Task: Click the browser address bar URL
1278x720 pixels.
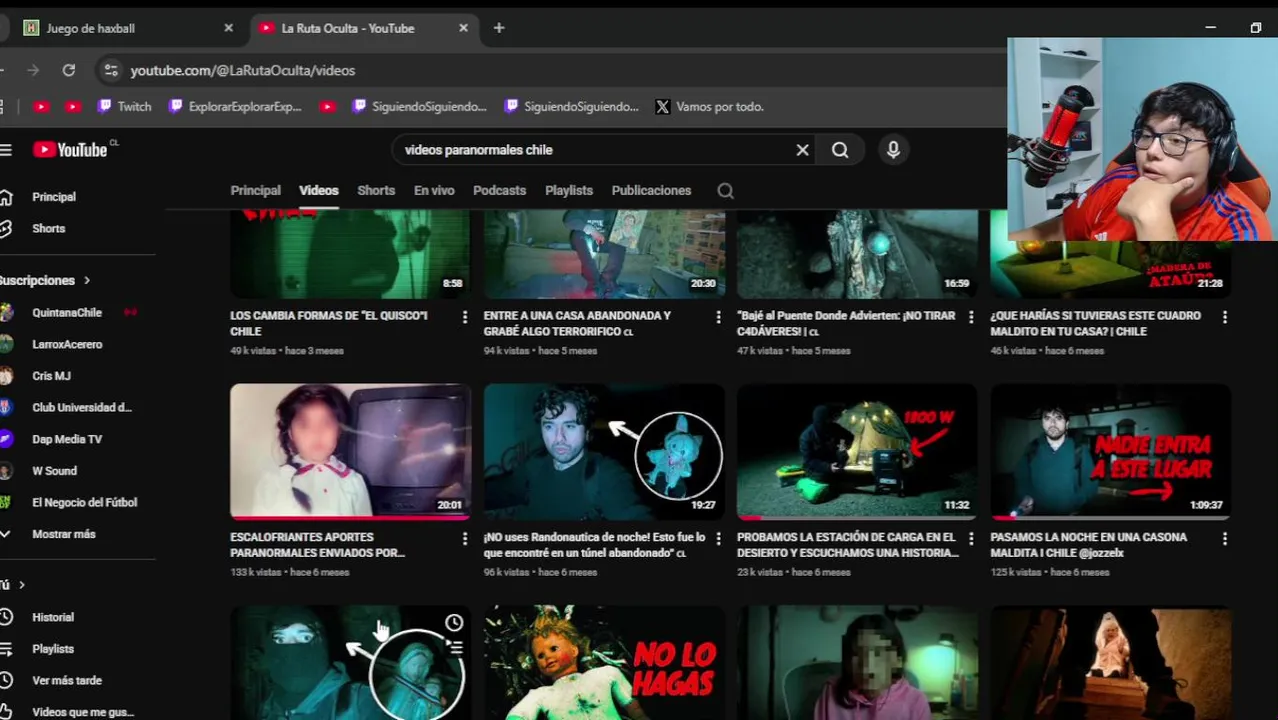Action: [243, 70]
